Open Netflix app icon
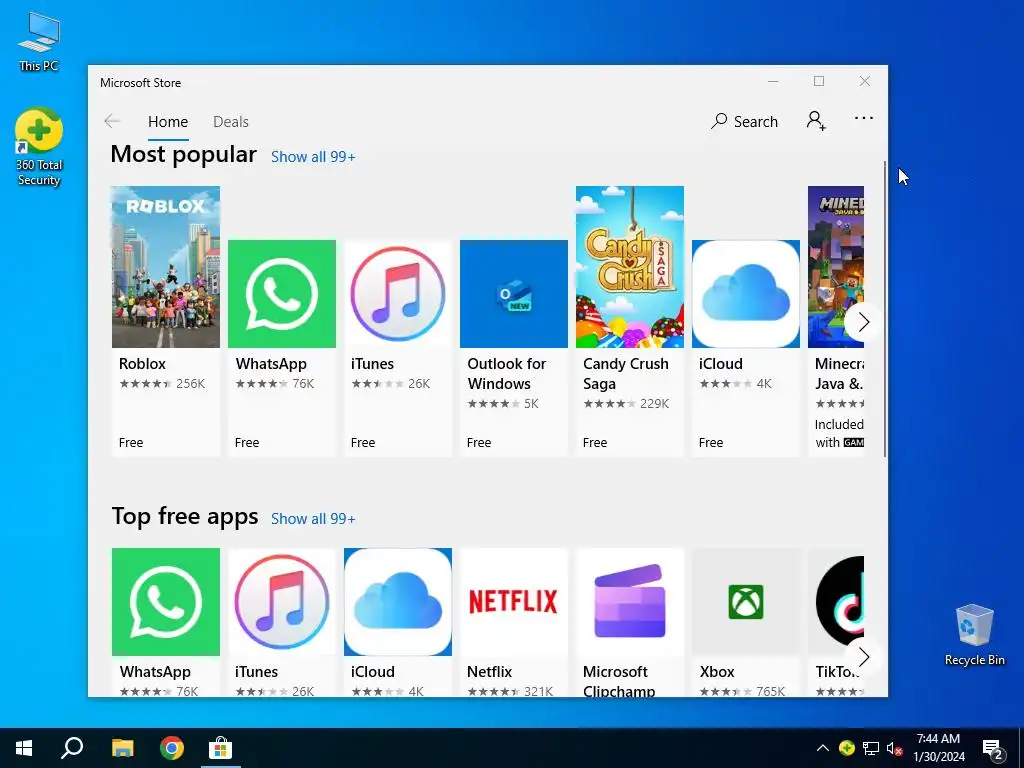This screenshot has width=1024, height=768. pos(514,601)
